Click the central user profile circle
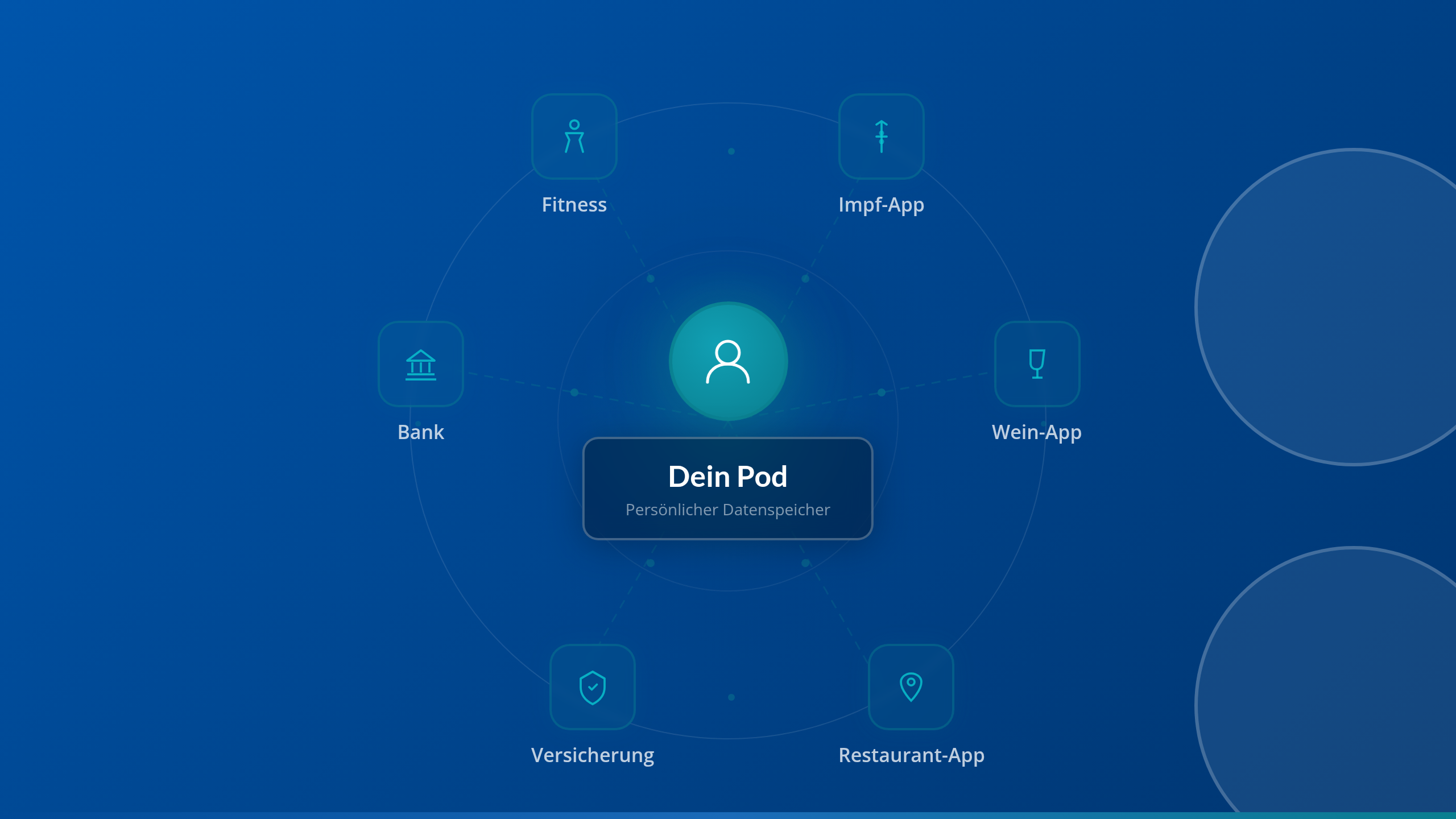Image resolution: width=1456 pixels, height=819 pixels. pyautogui.click(x=728, y=361)
